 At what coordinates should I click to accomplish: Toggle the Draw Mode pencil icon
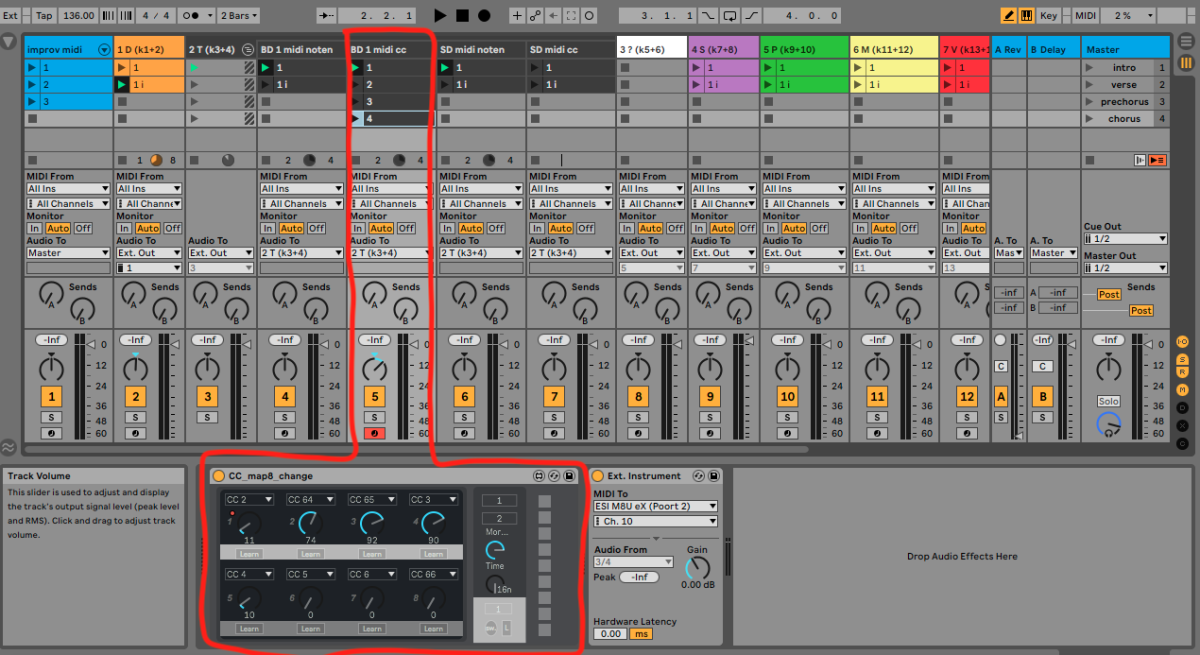(x=1009, y=16)
